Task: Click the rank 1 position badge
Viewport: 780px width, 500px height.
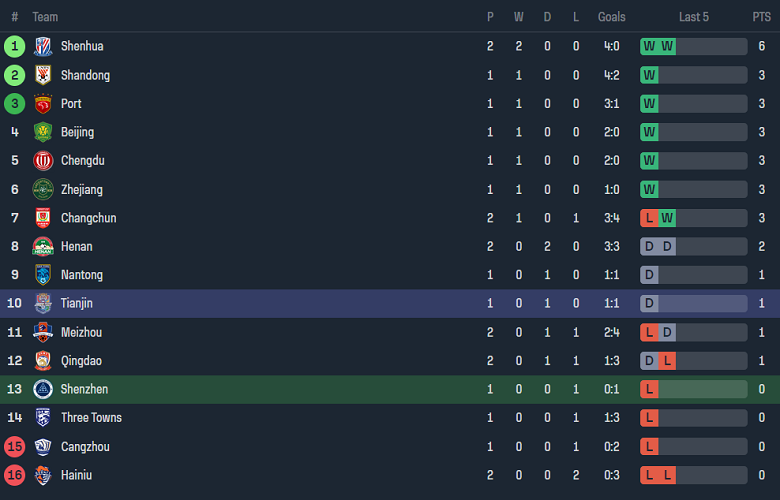Action: 14,46
